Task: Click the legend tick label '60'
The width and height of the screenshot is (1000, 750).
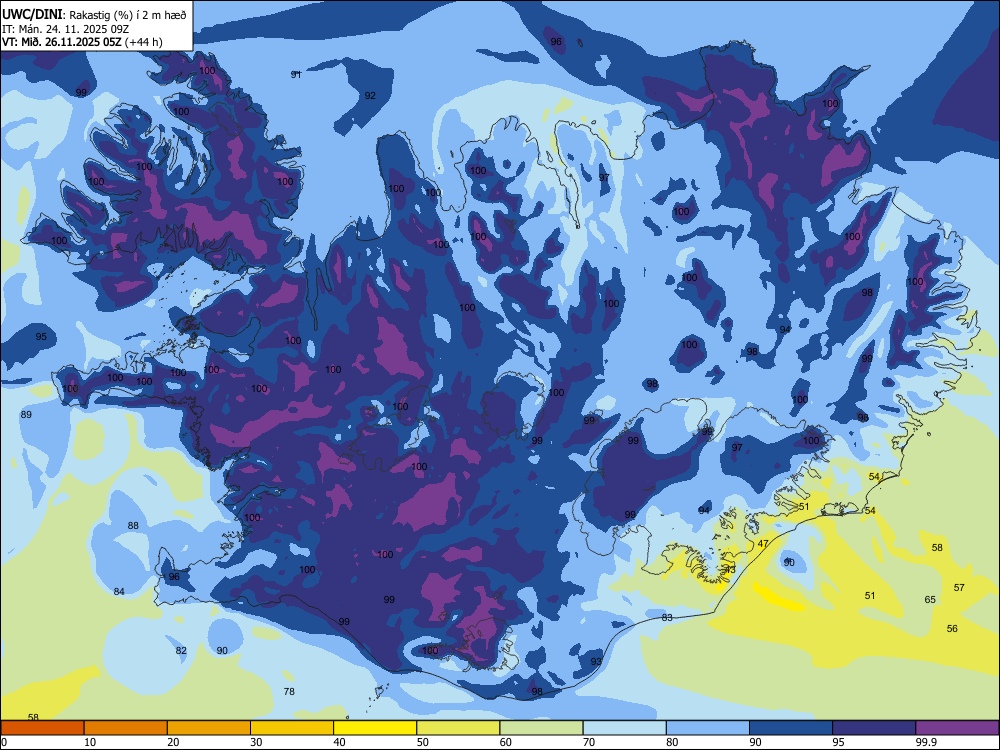Action: click(506, 742)
